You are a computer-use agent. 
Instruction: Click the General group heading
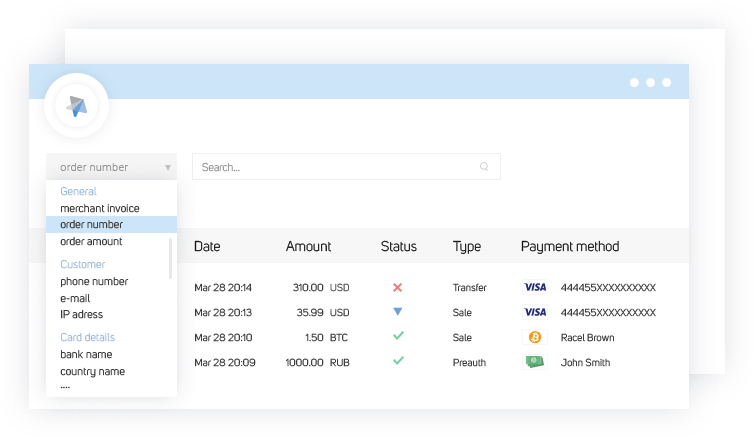coord(78,191)
